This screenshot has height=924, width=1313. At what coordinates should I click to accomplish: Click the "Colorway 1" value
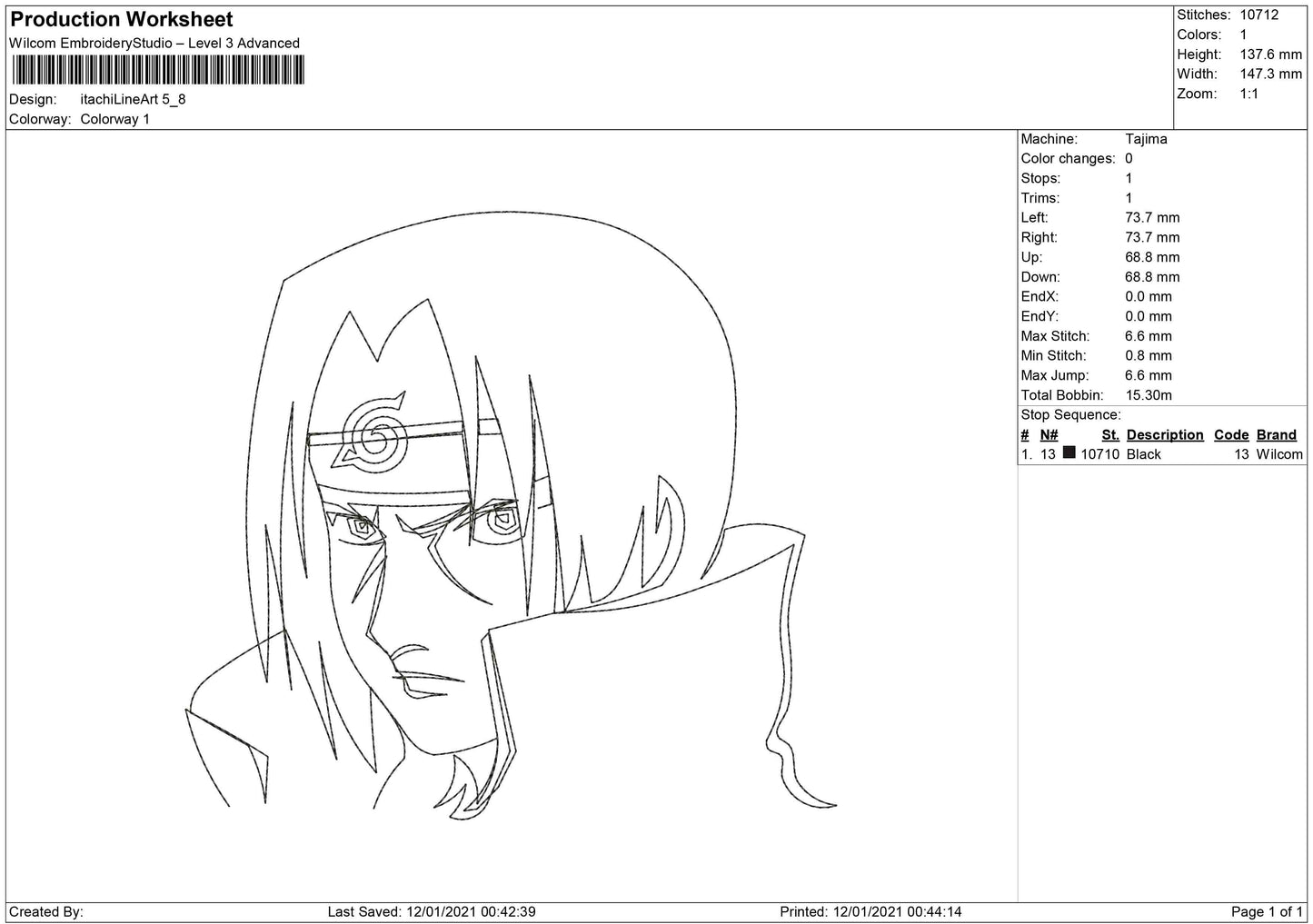point(115,119)
